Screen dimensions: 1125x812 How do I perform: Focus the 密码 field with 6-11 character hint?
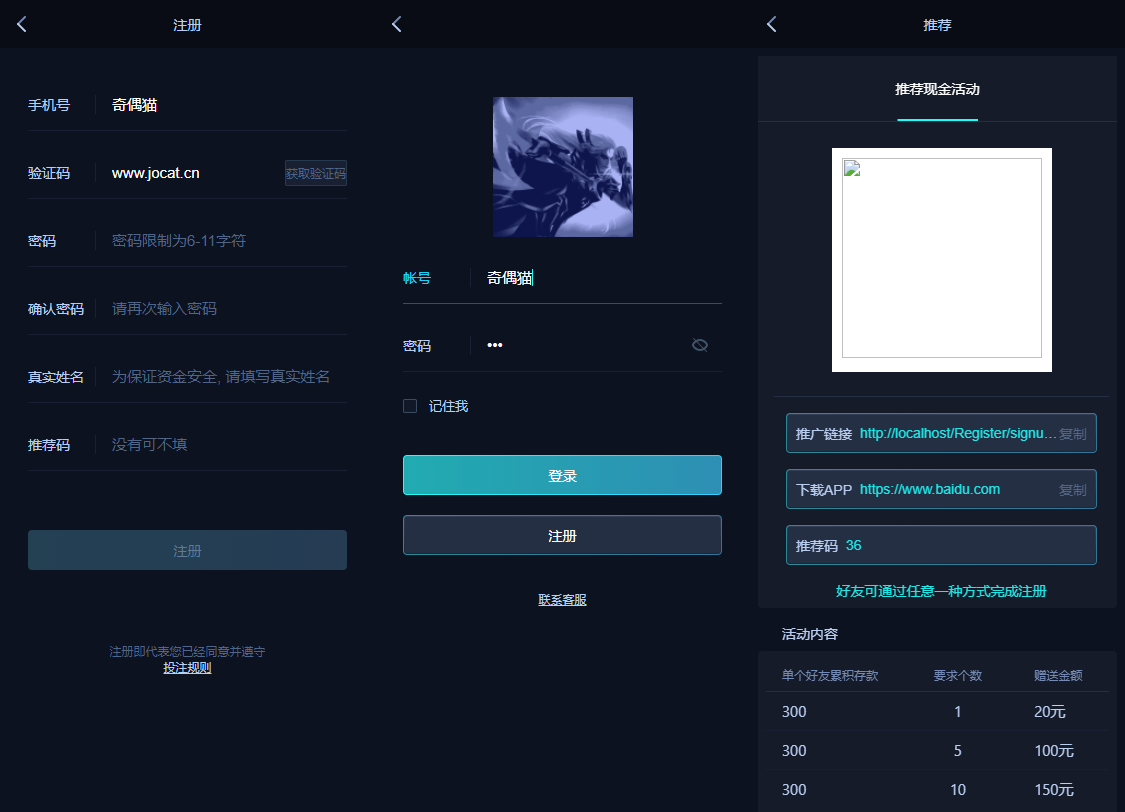coord(228,241)
